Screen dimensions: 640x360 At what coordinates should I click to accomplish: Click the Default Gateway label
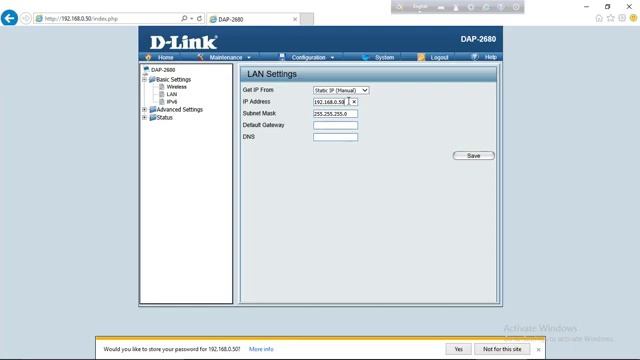(263, 125)
